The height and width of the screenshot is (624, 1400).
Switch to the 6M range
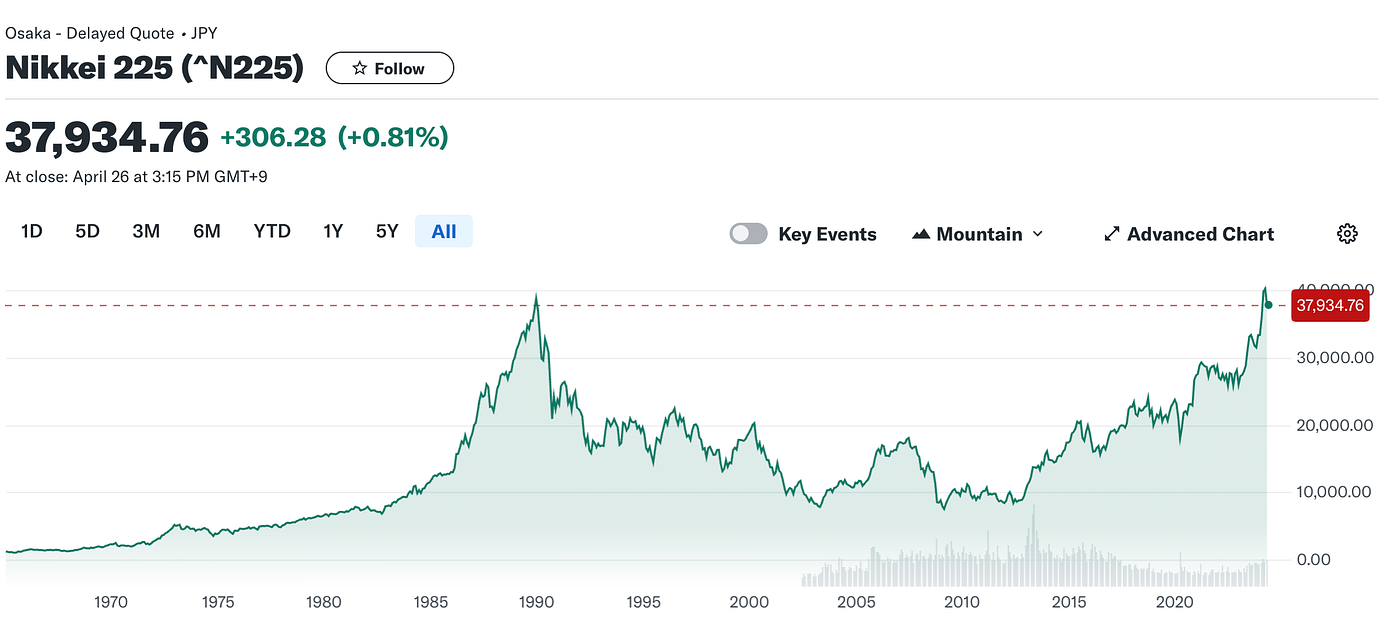pyautogui.click(x=207, y=232)
